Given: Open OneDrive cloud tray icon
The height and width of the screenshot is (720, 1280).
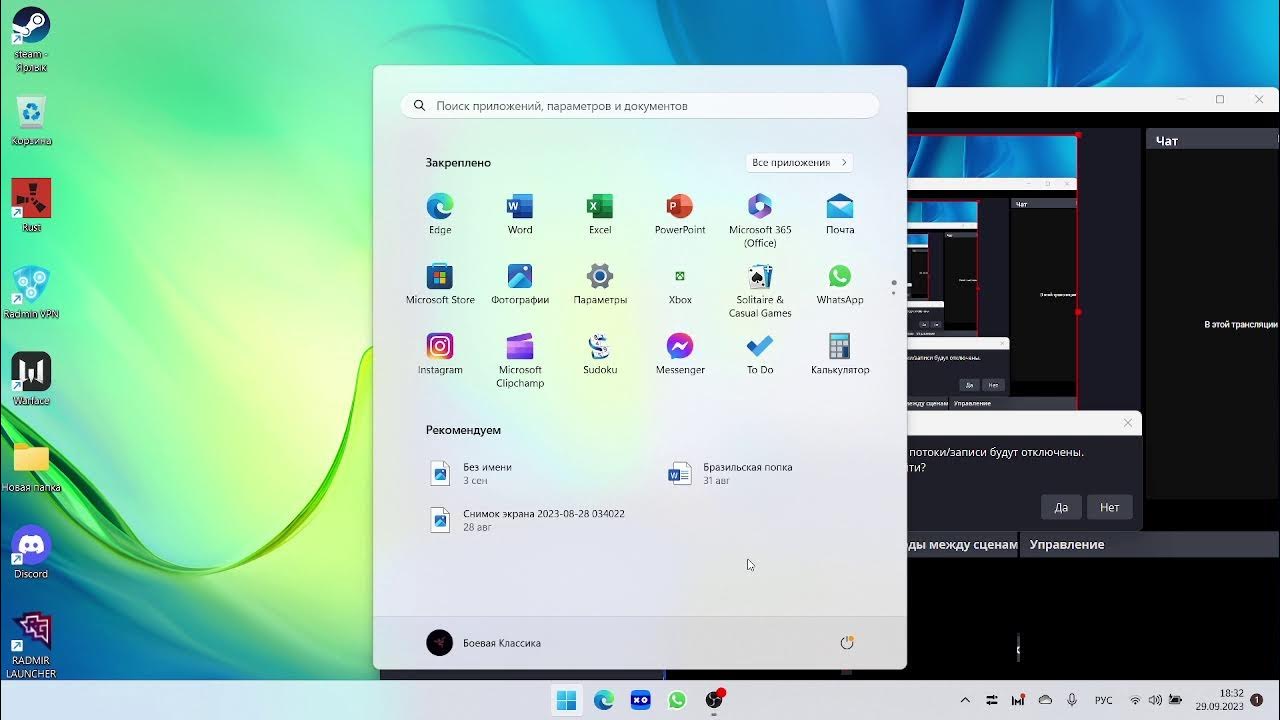Looking at the screenshot, I should click(1045, 700).
